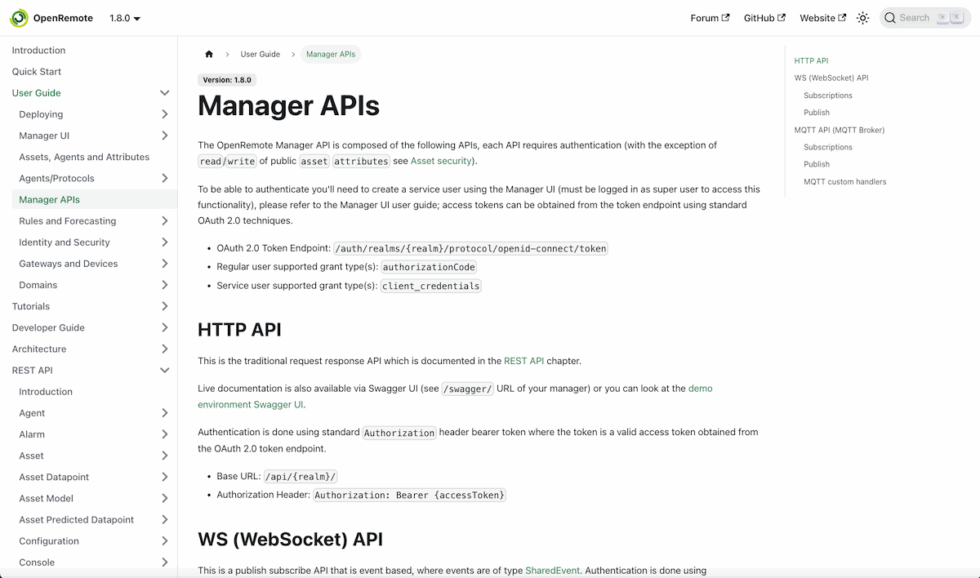Click inside the search input field
The image size is (980, 578).
920,17
